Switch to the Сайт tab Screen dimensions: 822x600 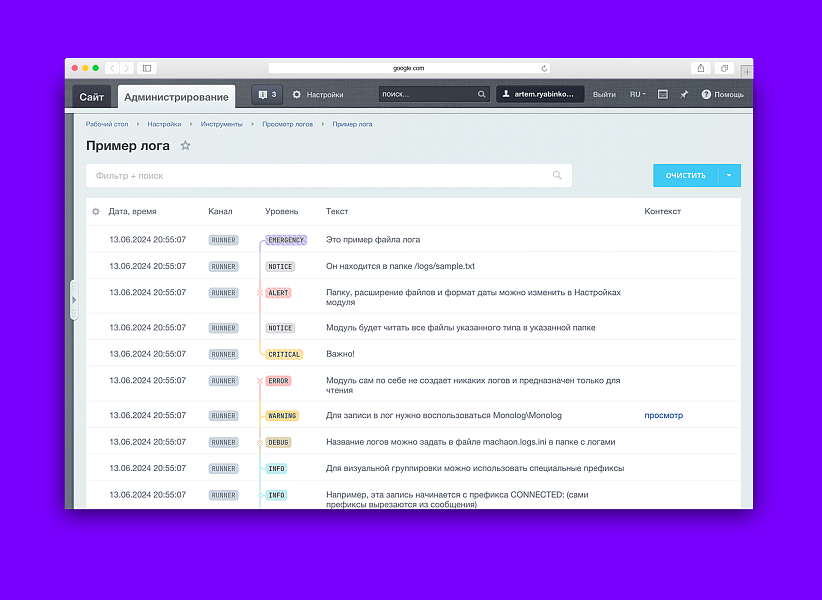pos(92,97)
